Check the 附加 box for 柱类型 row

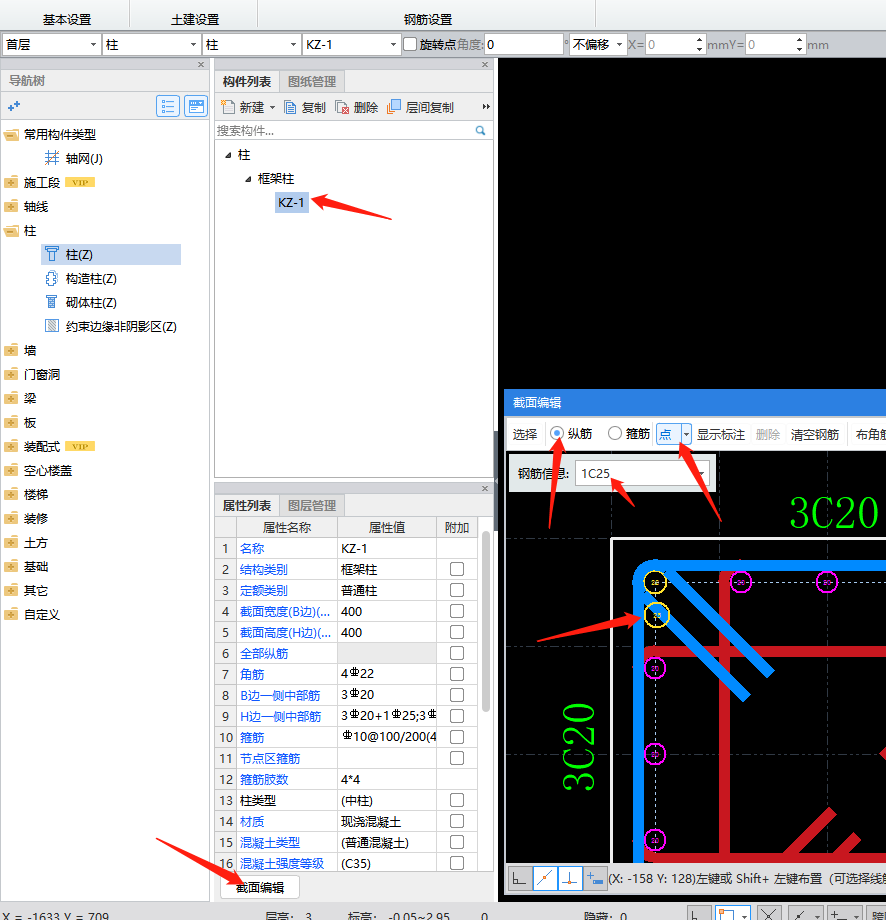click(x=456, y=800)
